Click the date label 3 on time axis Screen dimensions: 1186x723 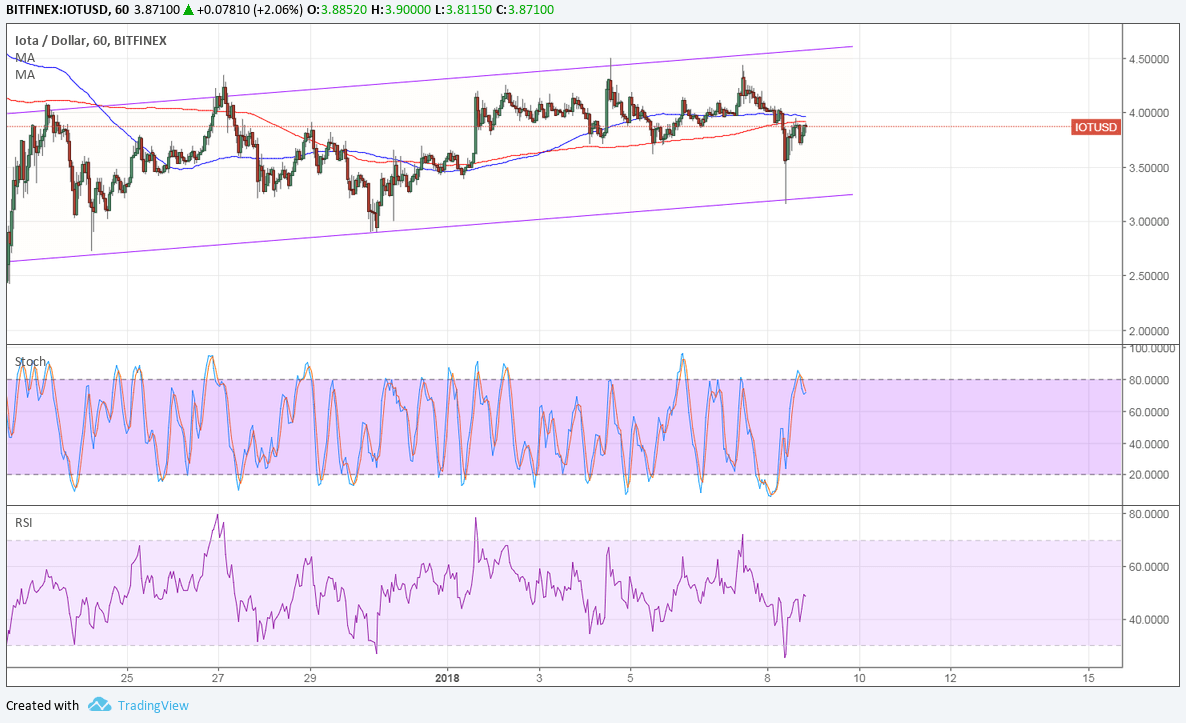pyautogui.click(x=539, y=678)
